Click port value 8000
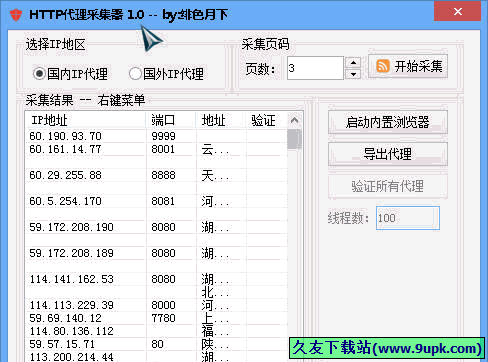Image resolution: width=488 pixels, height=362 pixels. click(163, 305)
